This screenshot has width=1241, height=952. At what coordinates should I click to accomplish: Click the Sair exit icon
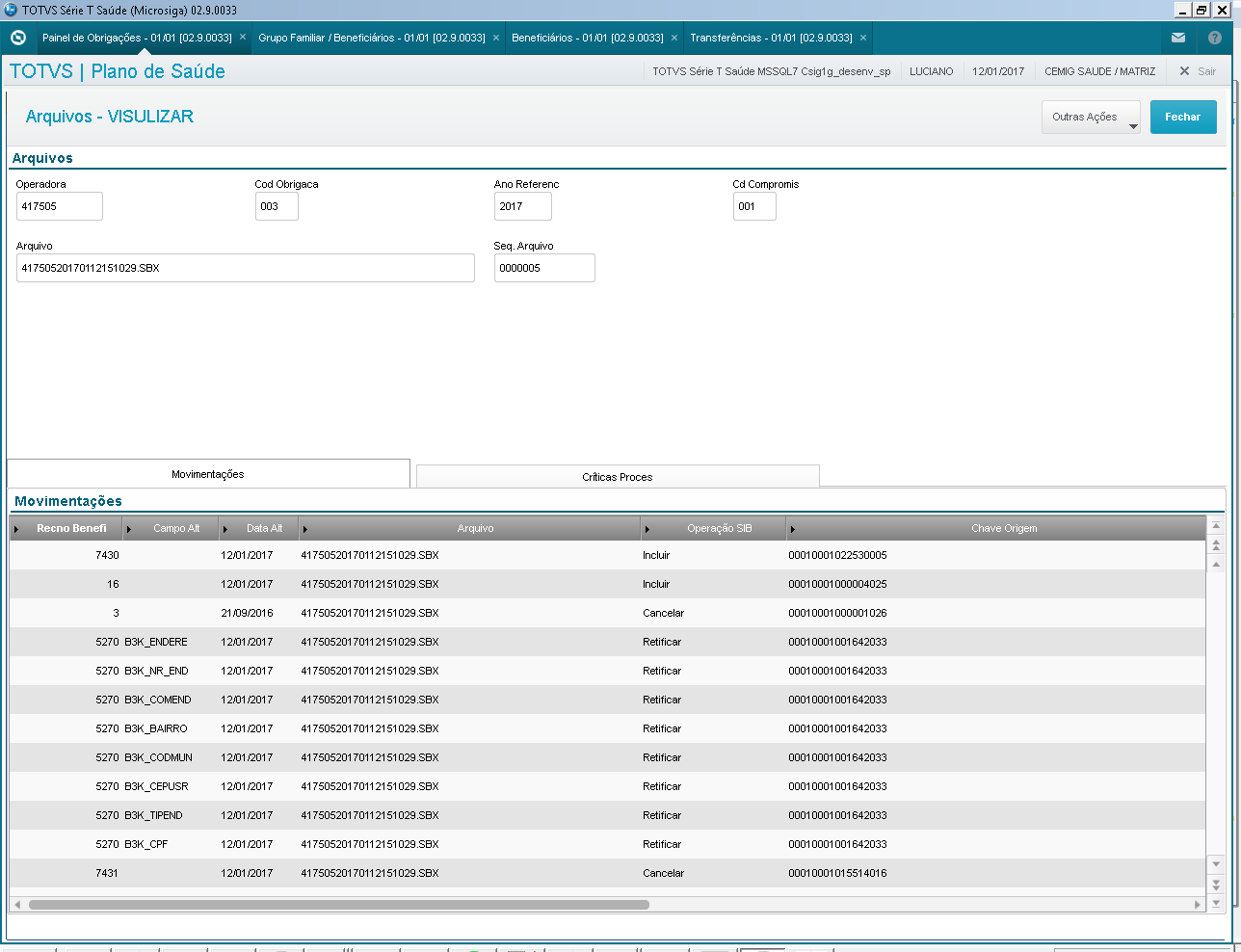click(1184, 71)
